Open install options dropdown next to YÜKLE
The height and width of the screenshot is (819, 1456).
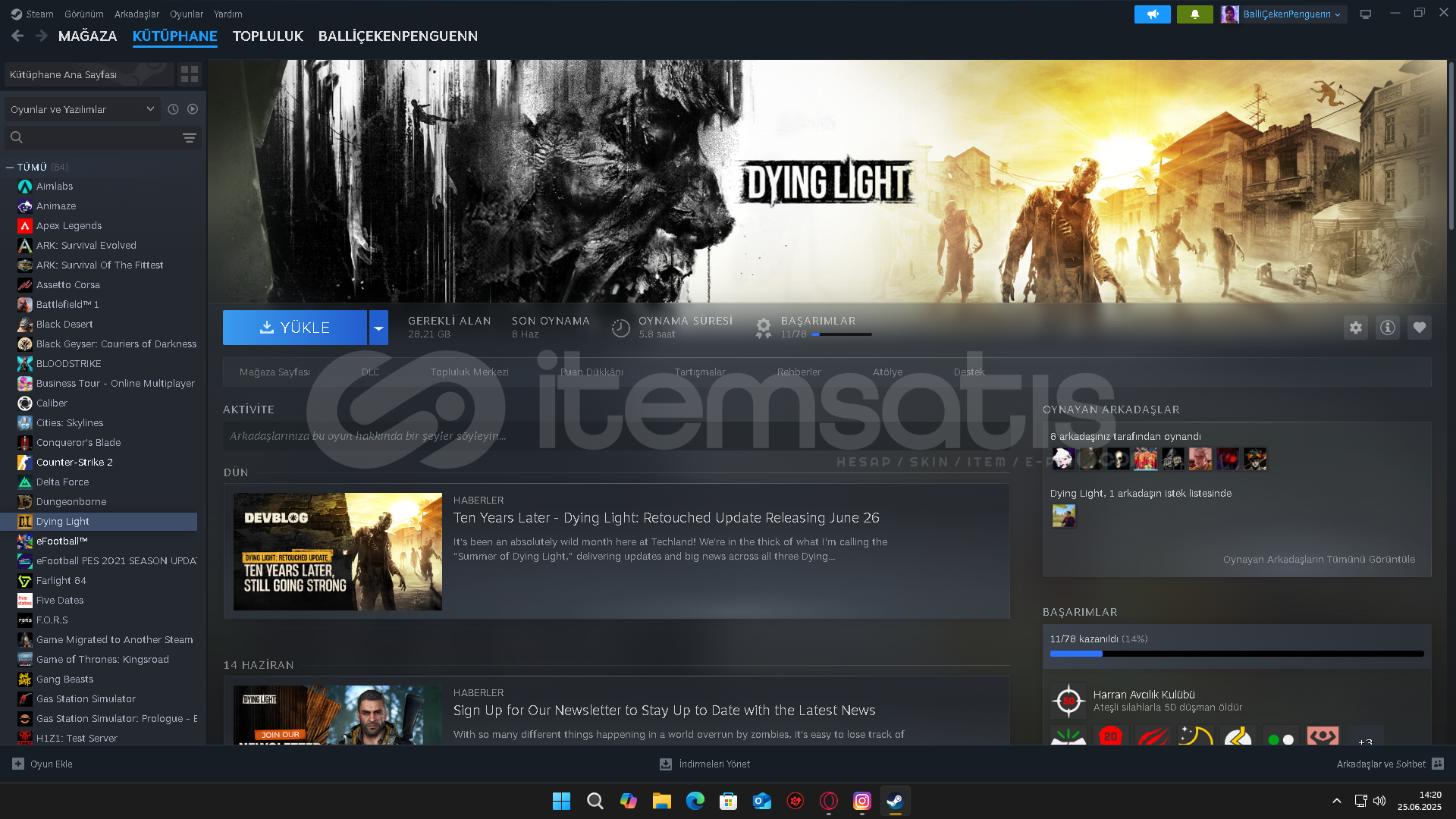pyautogui.click(x=378, y=328)
